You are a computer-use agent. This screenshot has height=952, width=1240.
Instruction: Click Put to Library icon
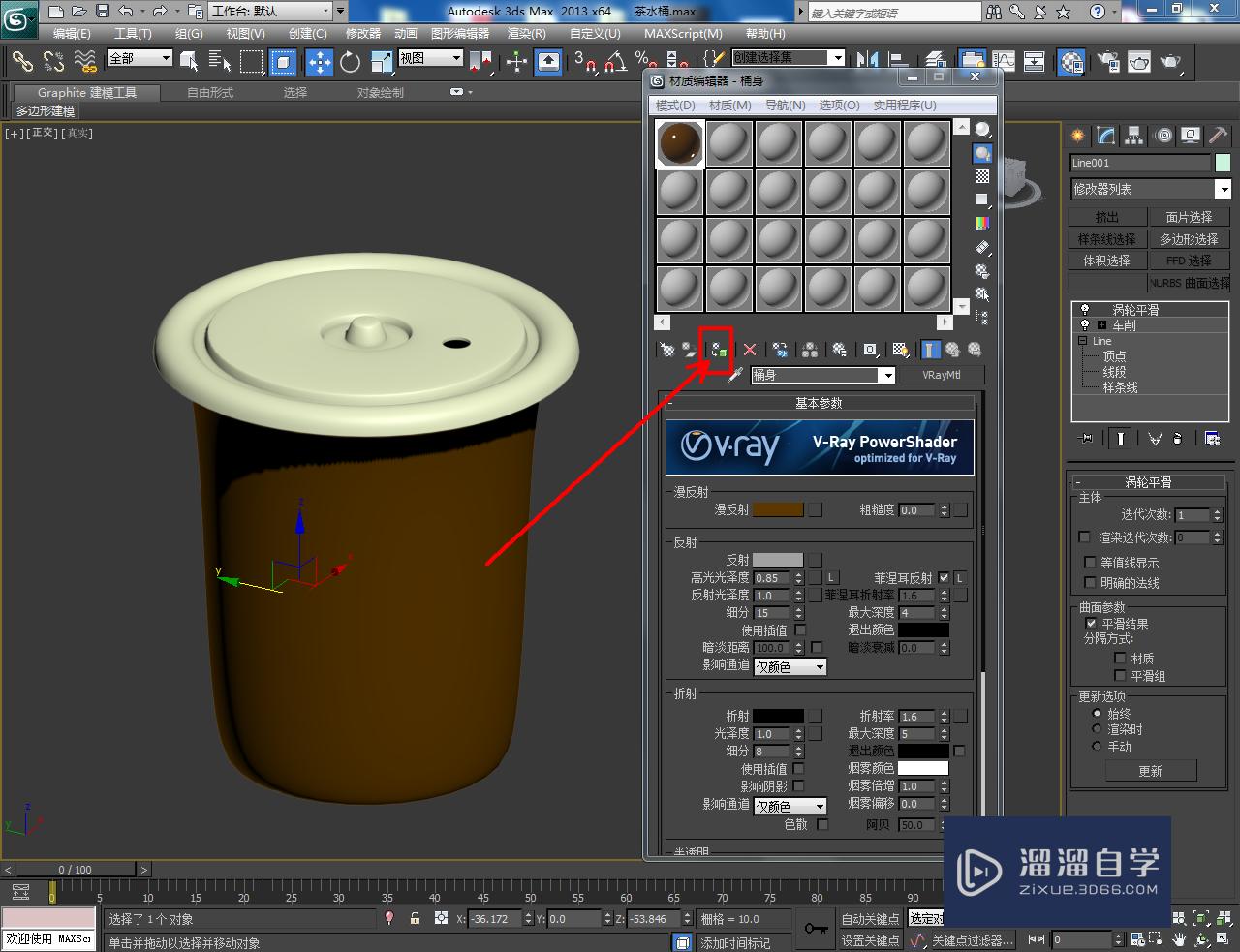click(x=839, y=350)
